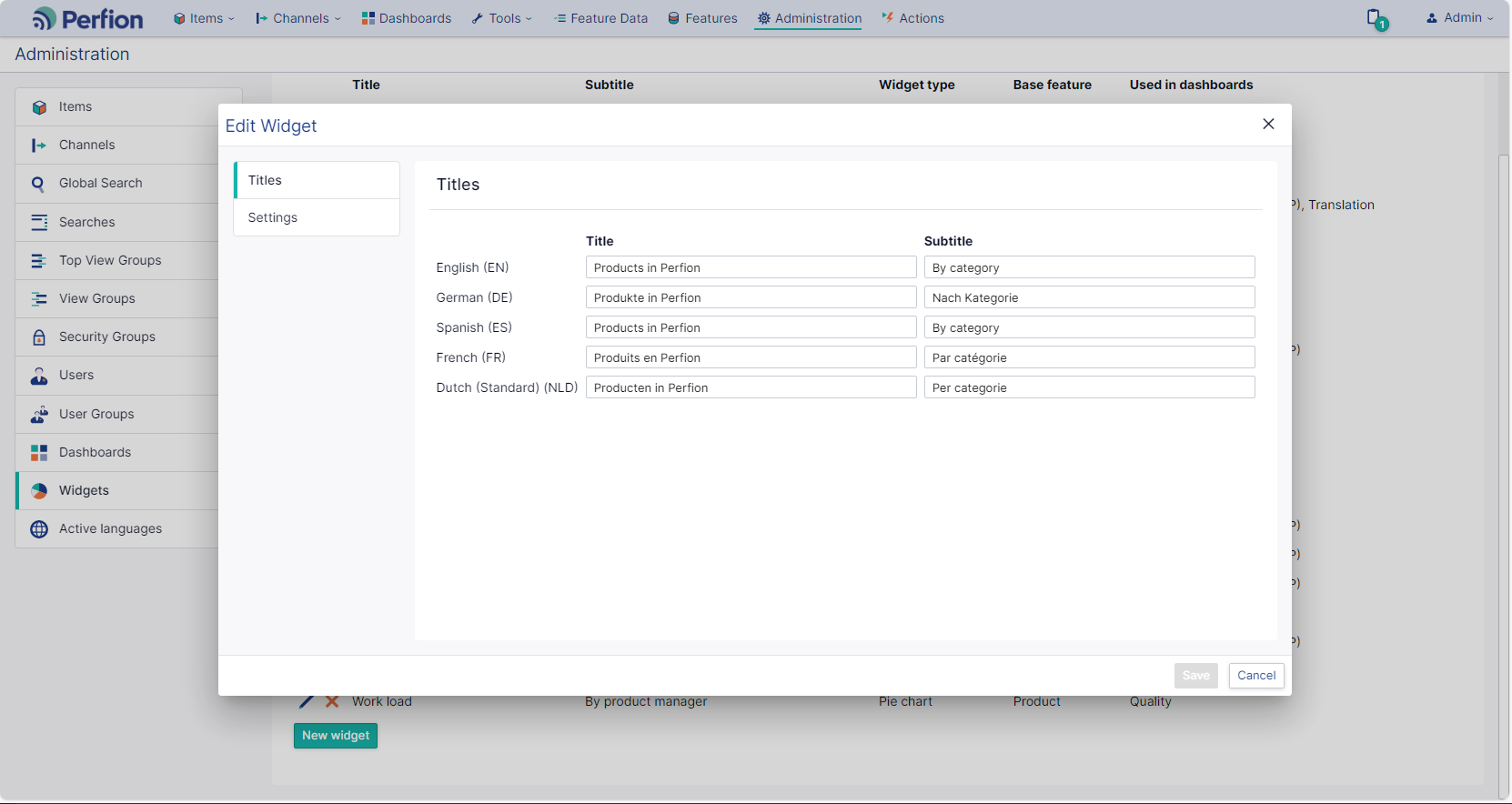The image size is (1512, 804).
Task: Click the Items cube icon in sidebar
Action: [x=39, y=107]
